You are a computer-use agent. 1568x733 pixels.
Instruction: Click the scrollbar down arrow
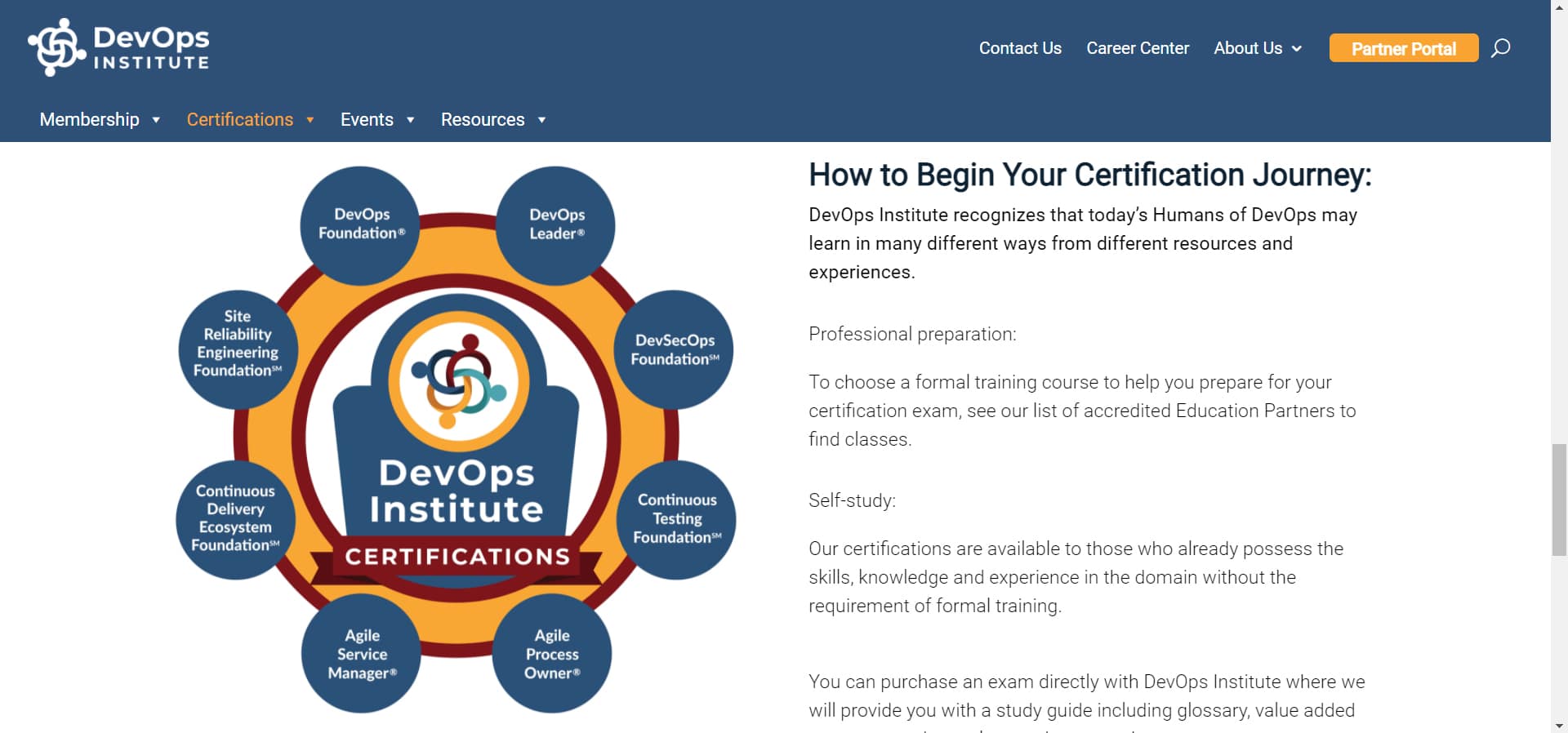pyautogui.click(x=1559, y=725)
